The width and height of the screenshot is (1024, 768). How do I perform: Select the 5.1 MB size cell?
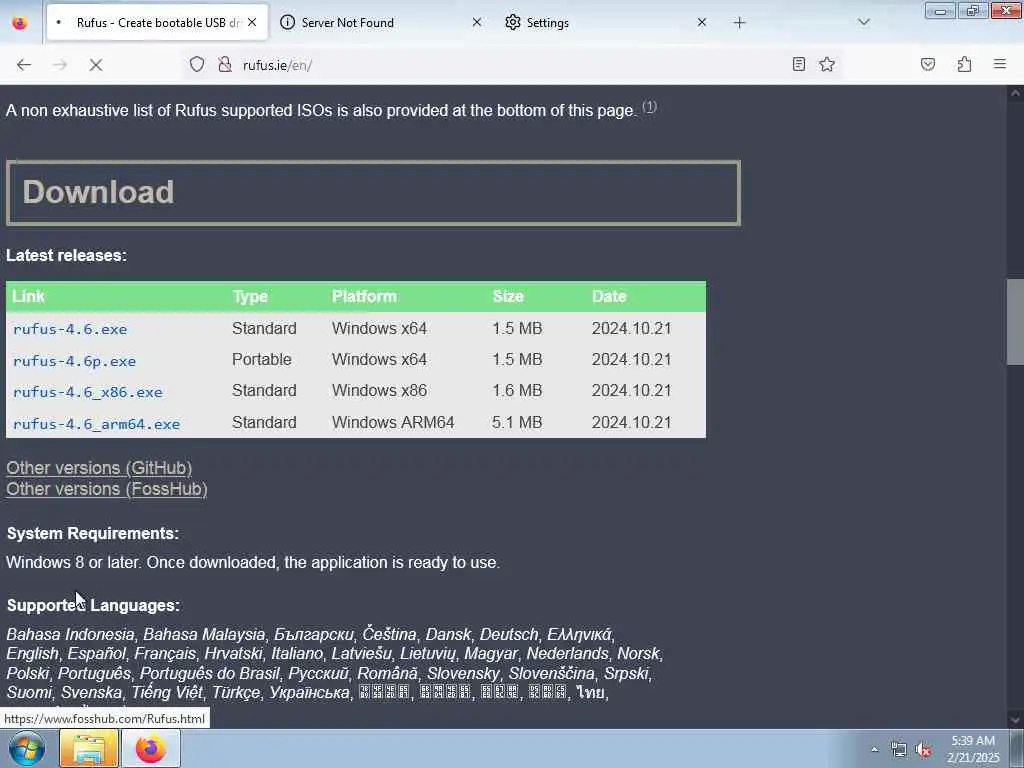click(x=517, y=423)
